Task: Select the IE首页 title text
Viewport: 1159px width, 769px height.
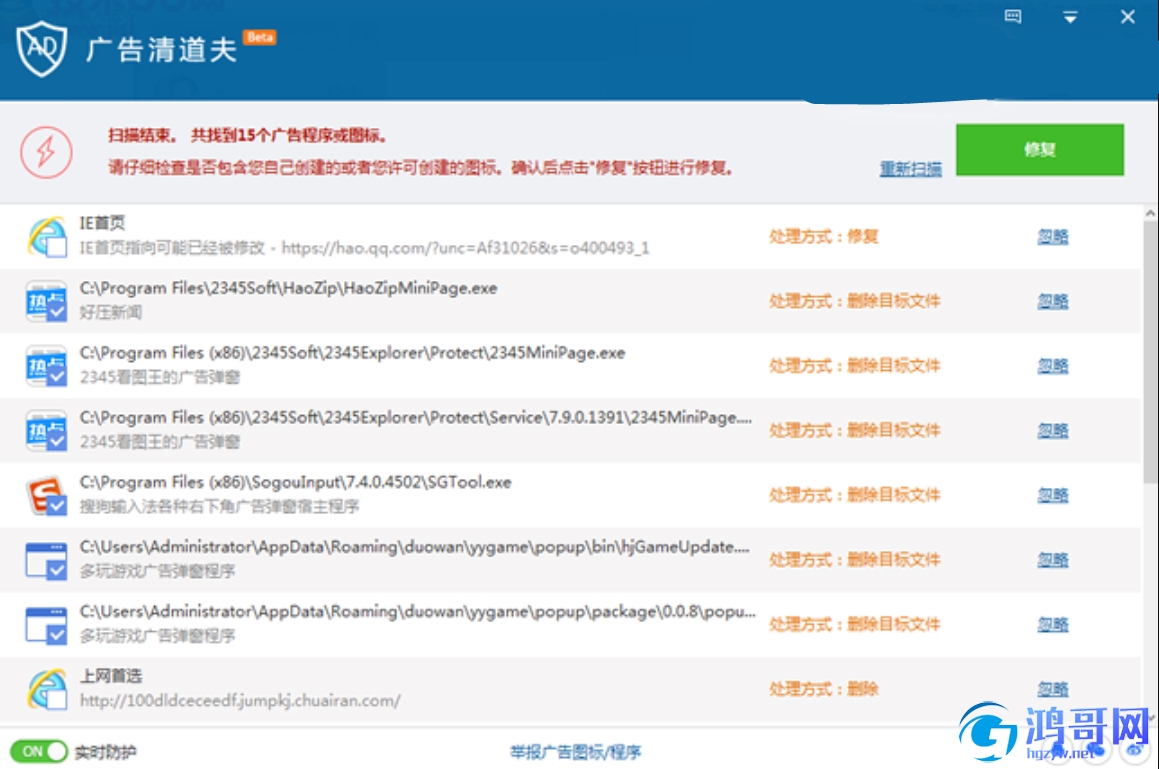Action: (102, 223)
